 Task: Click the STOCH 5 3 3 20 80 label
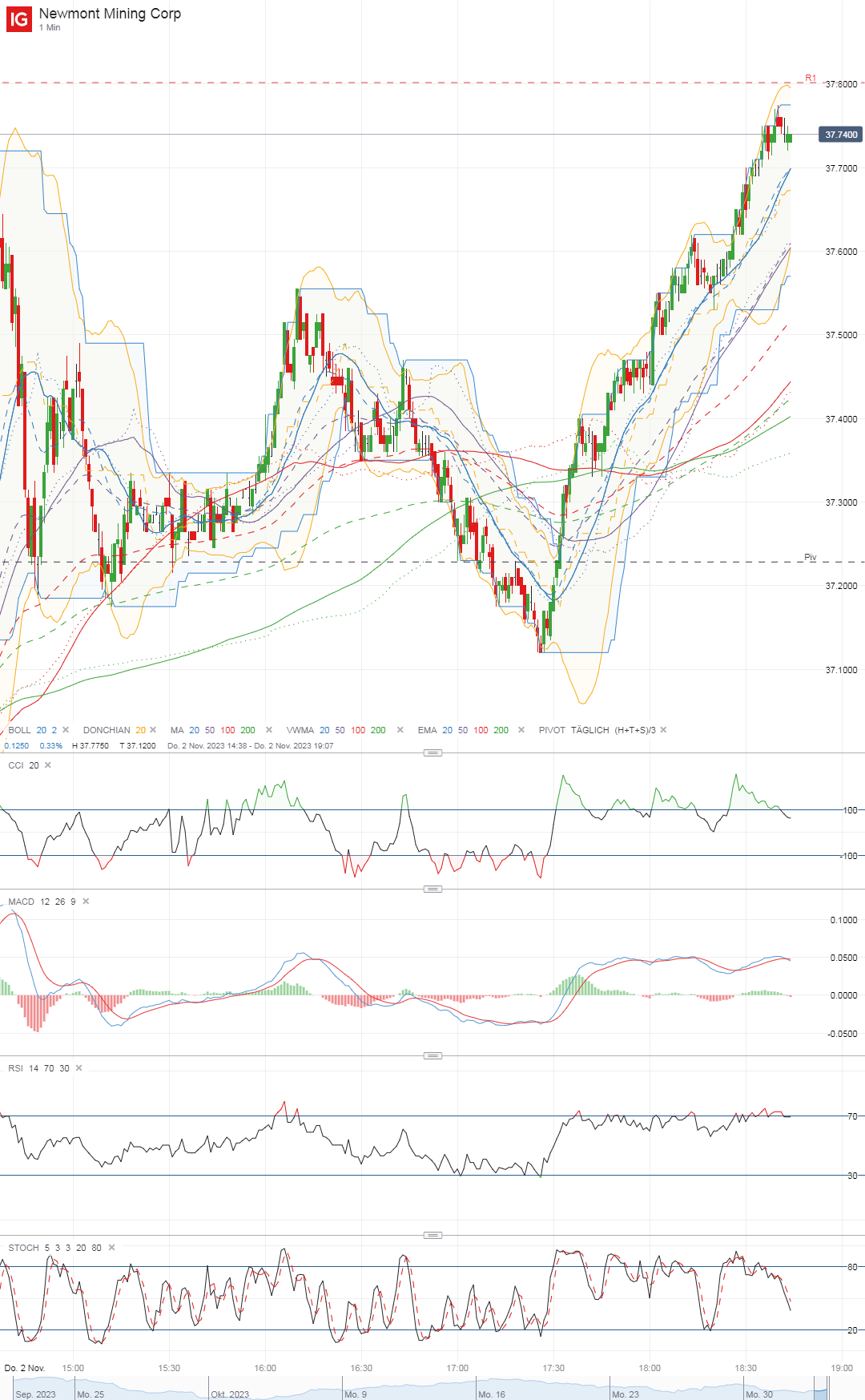pos(54,1248)
